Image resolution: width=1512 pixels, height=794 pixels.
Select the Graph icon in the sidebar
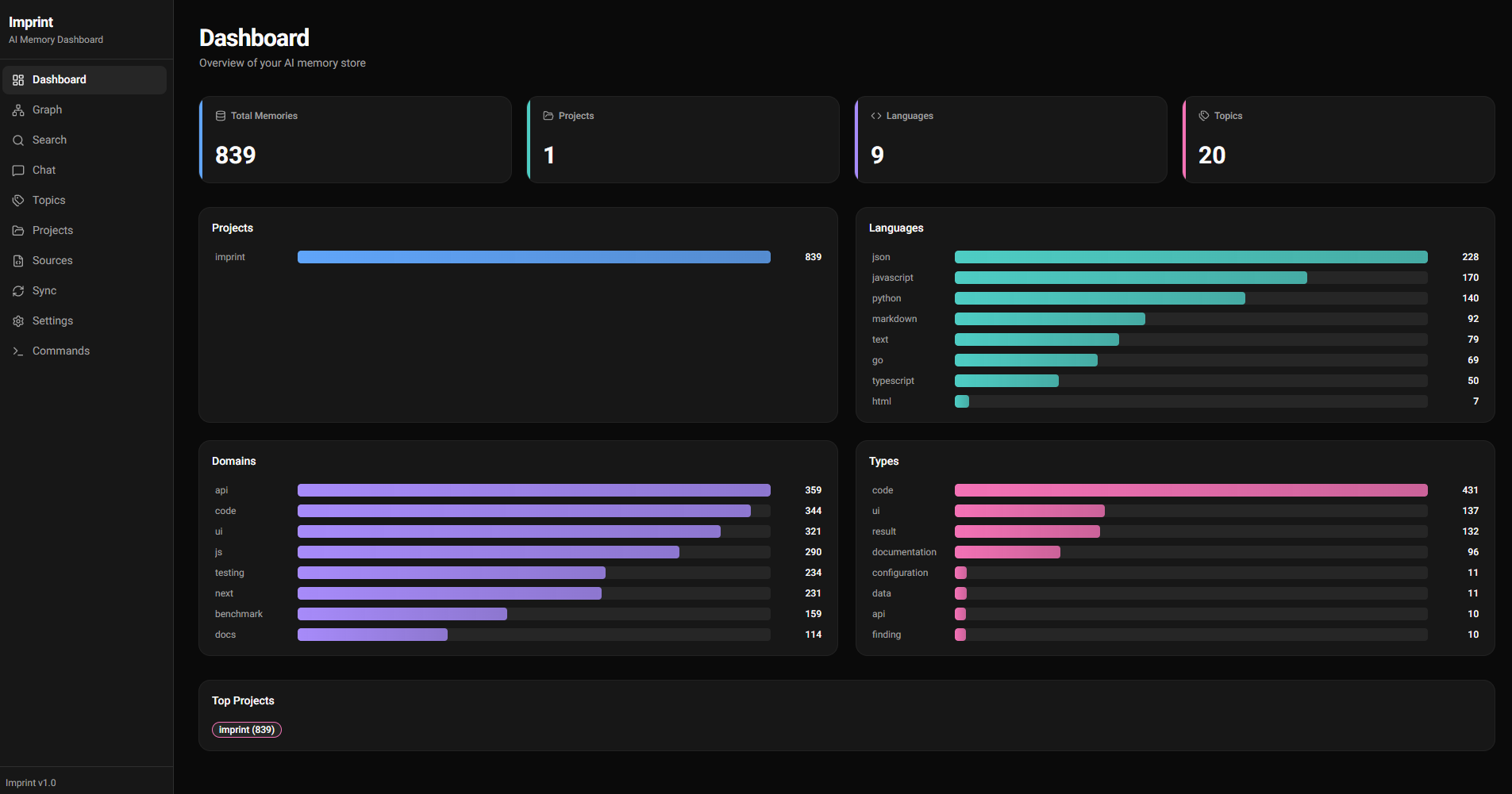[x=18, y=109]
